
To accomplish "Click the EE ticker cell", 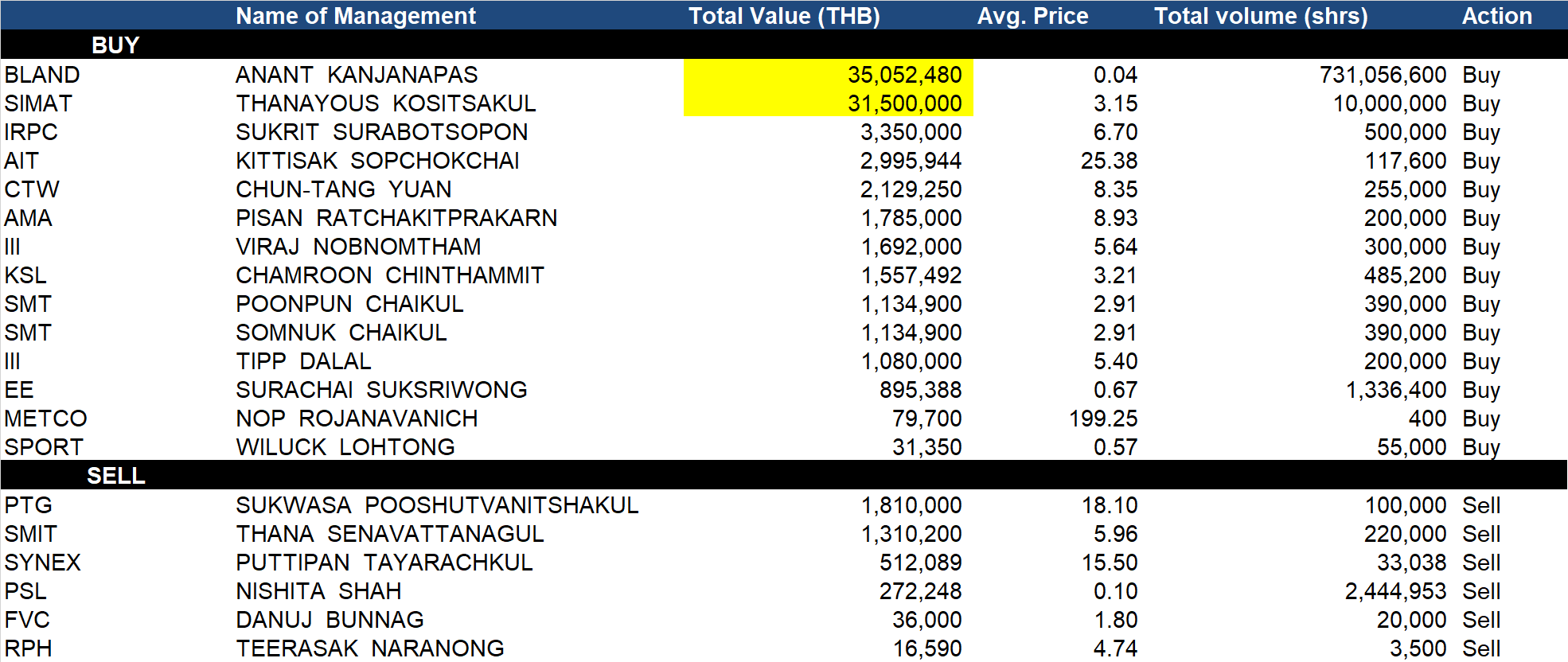I will coord(19,390).
